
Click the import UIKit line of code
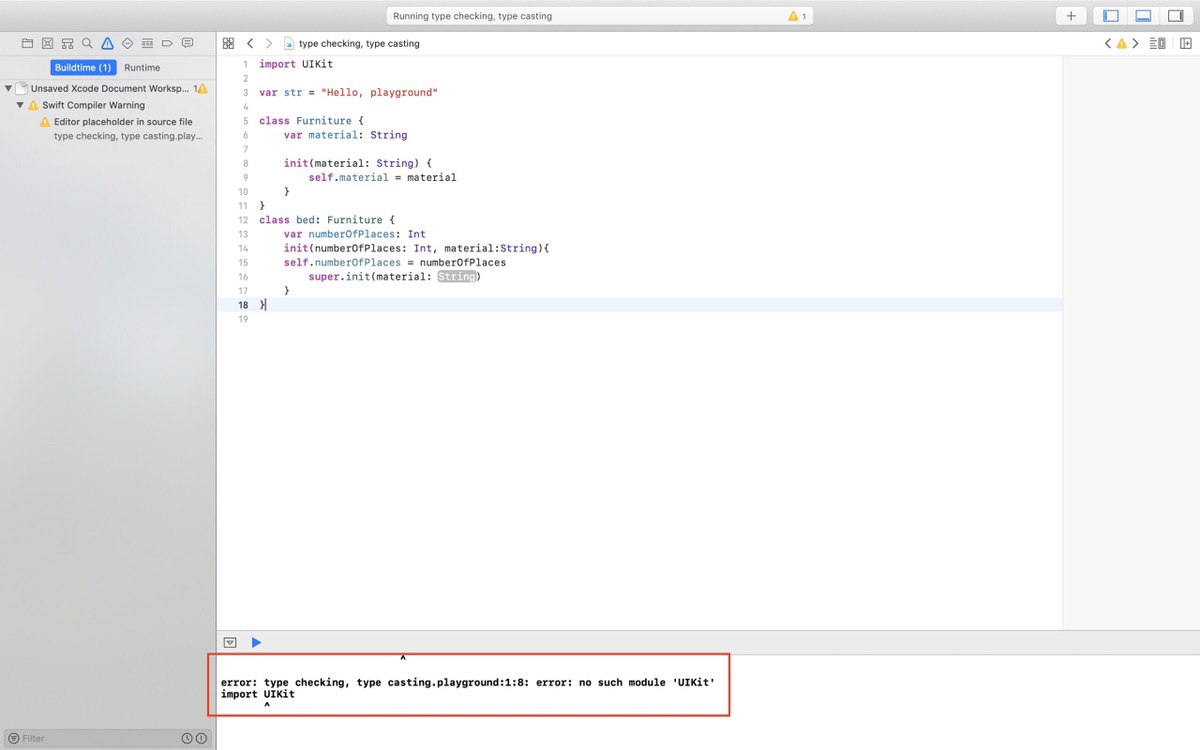click(x=296, y=64)
